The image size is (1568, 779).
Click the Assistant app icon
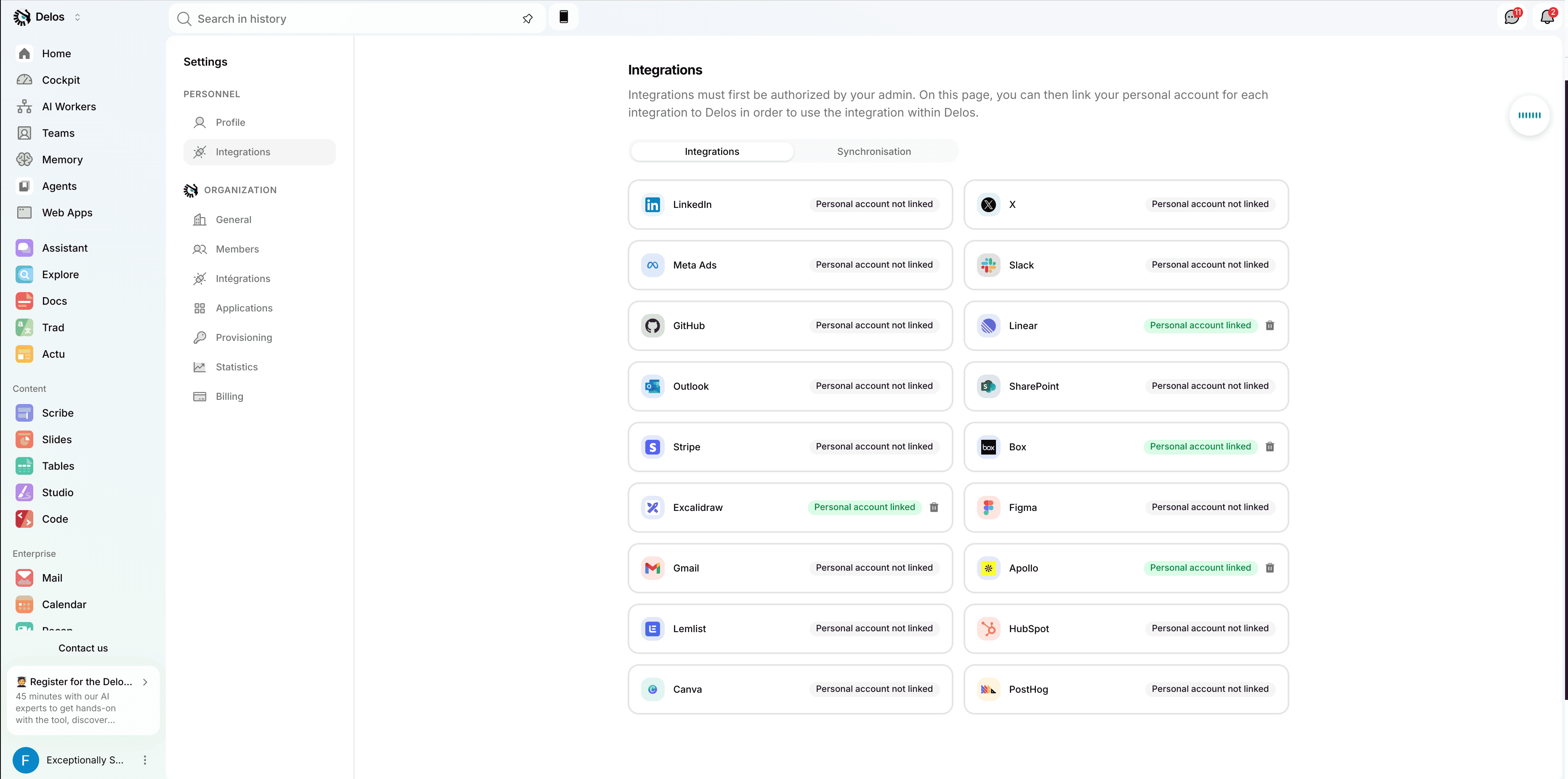click(24, 248)
